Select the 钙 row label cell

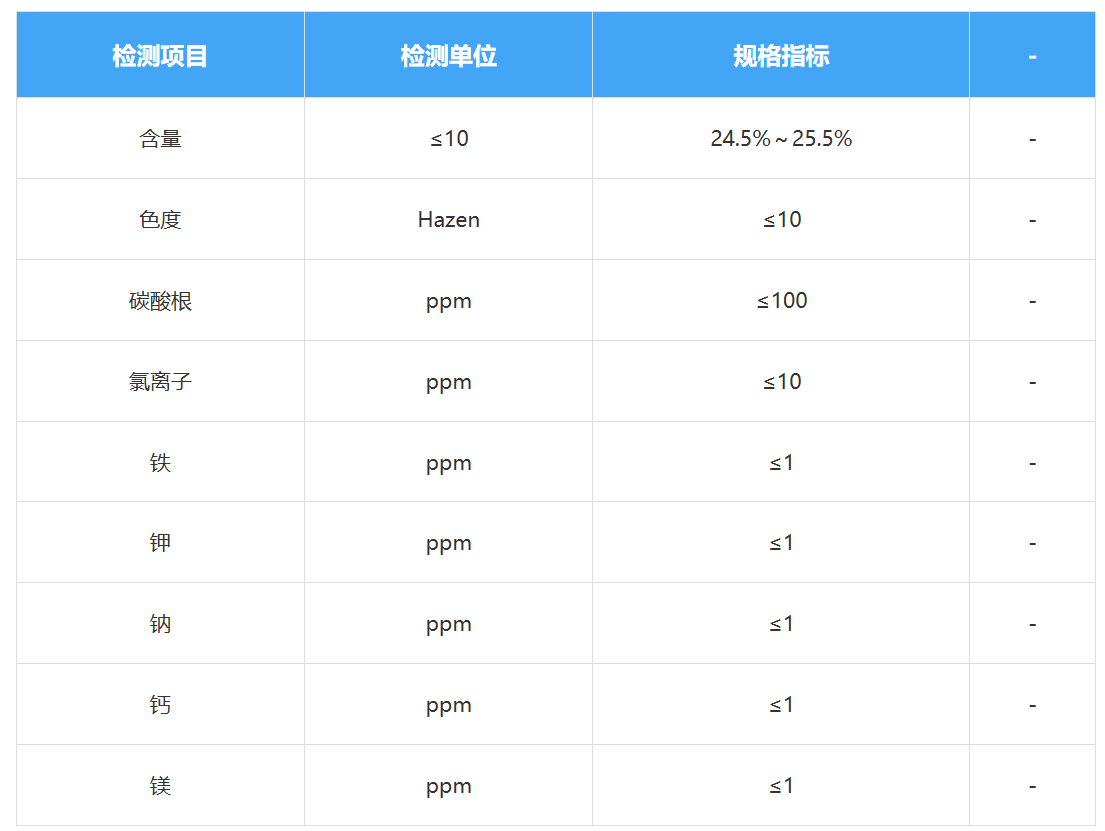click(160, 705)
